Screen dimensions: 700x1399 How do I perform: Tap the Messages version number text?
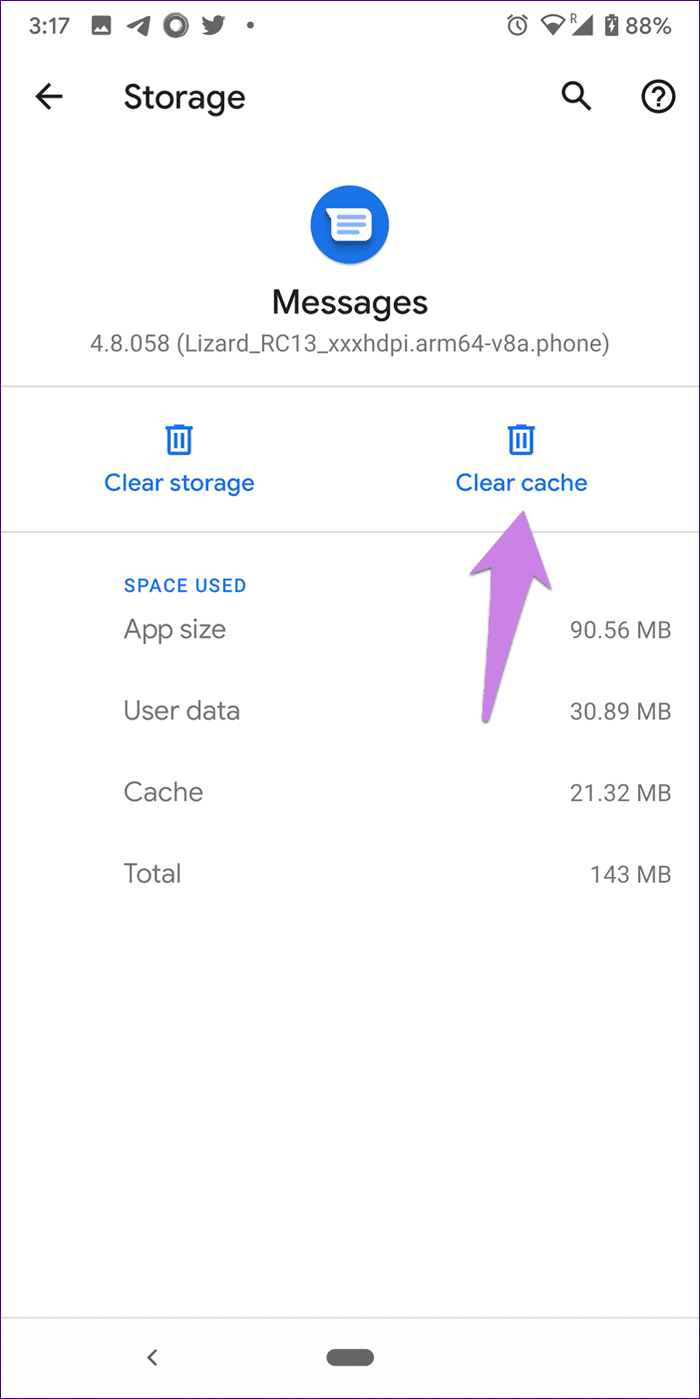click(x=349, y=345)
